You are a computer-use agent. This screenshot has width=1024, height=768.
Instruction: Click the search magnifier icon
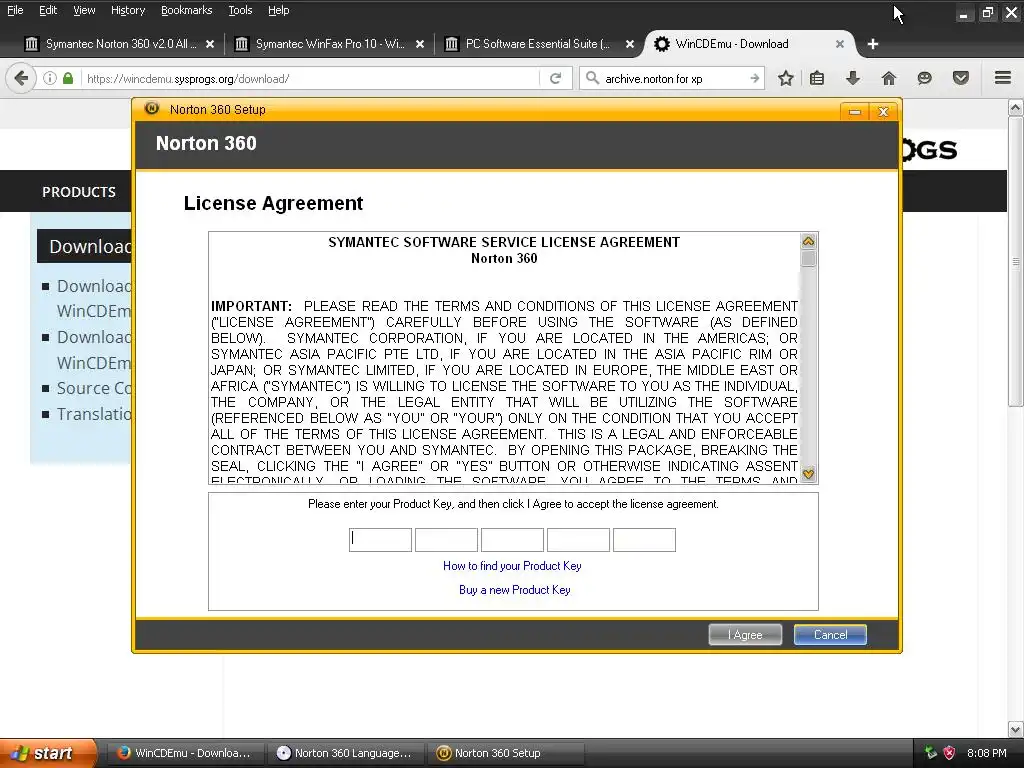click(592, 78)
